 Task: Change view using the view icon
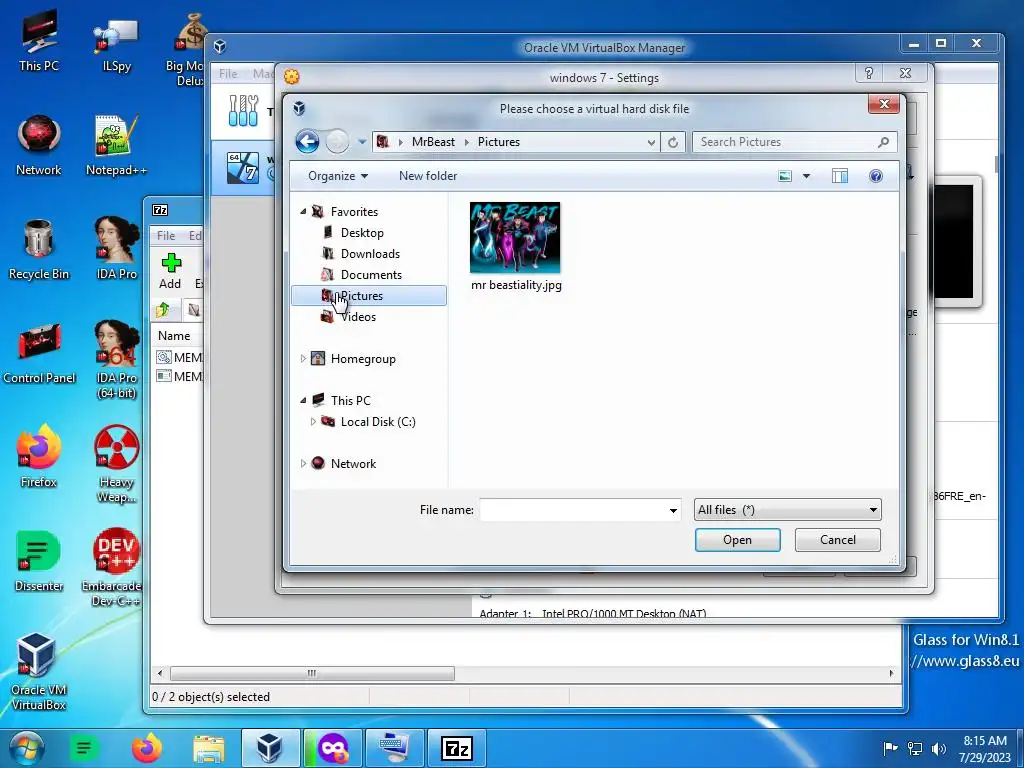(x=785, y=176)
